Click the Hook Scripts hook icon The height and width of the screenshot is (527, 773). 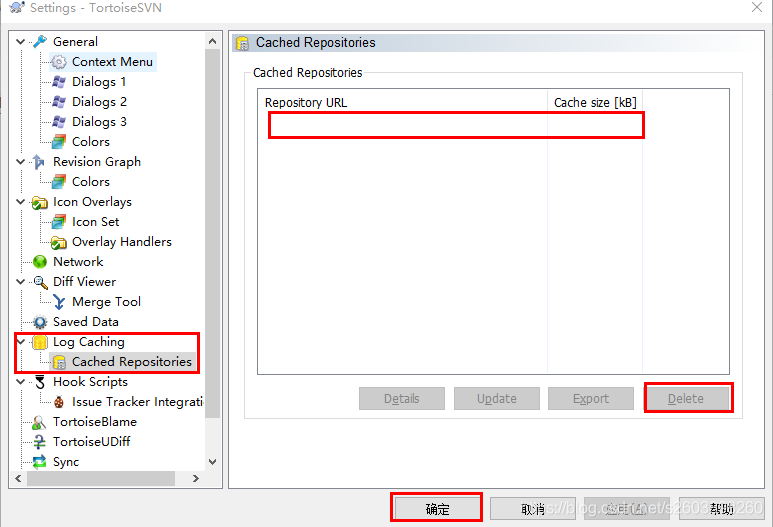(39, 382)
